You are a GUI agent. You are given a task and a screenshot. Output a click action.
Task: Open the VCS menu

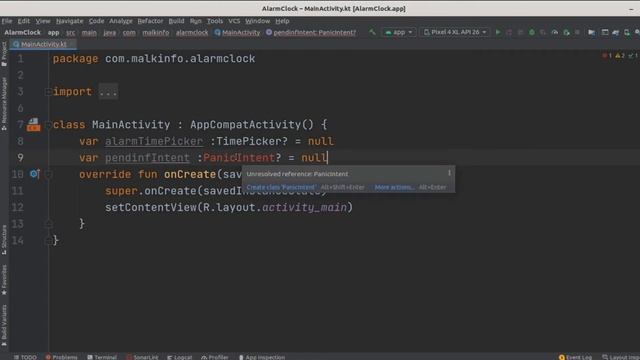pos(234,21)
